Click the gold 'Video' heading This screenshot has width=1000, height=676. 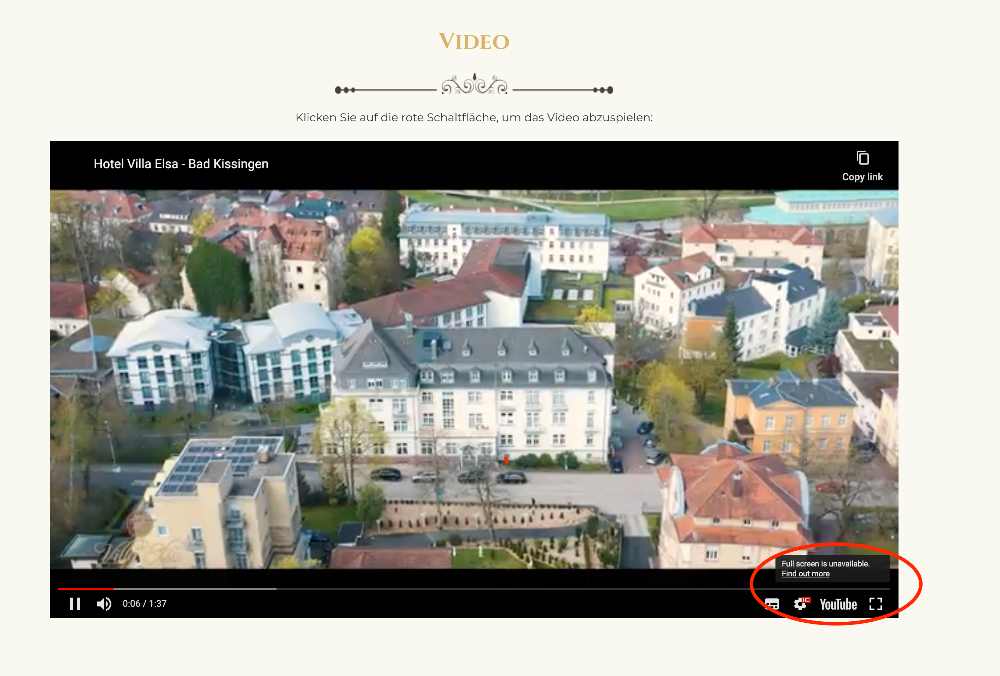tap(474, 42)
